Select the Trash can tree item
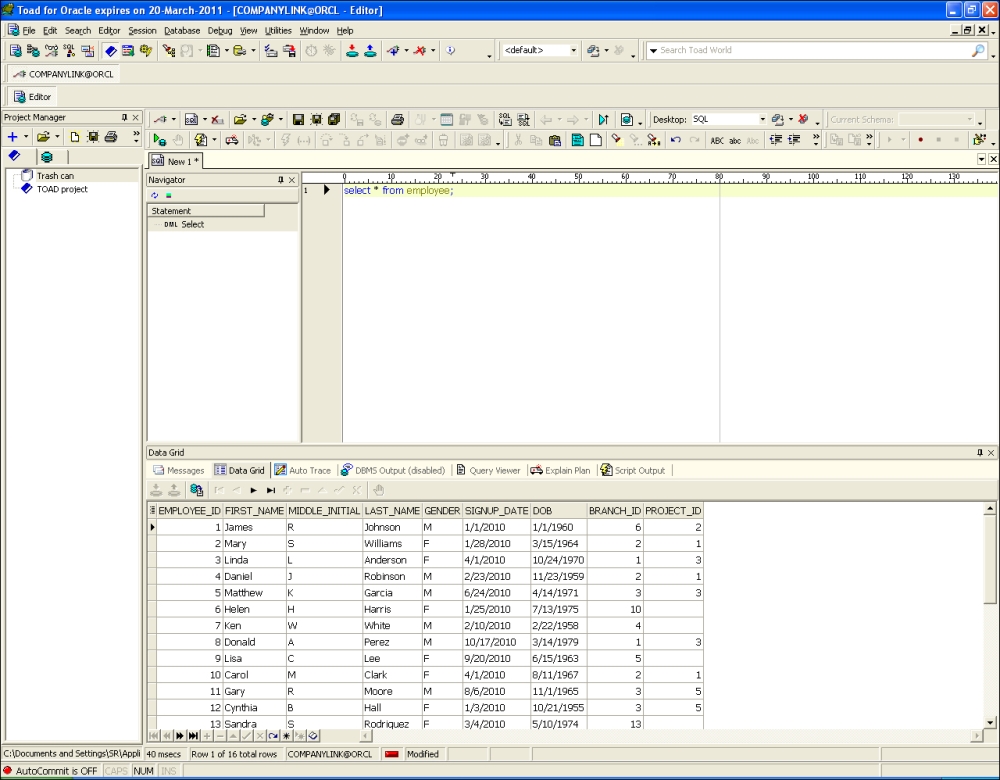1000x780 pixels. tap(55, 175)
